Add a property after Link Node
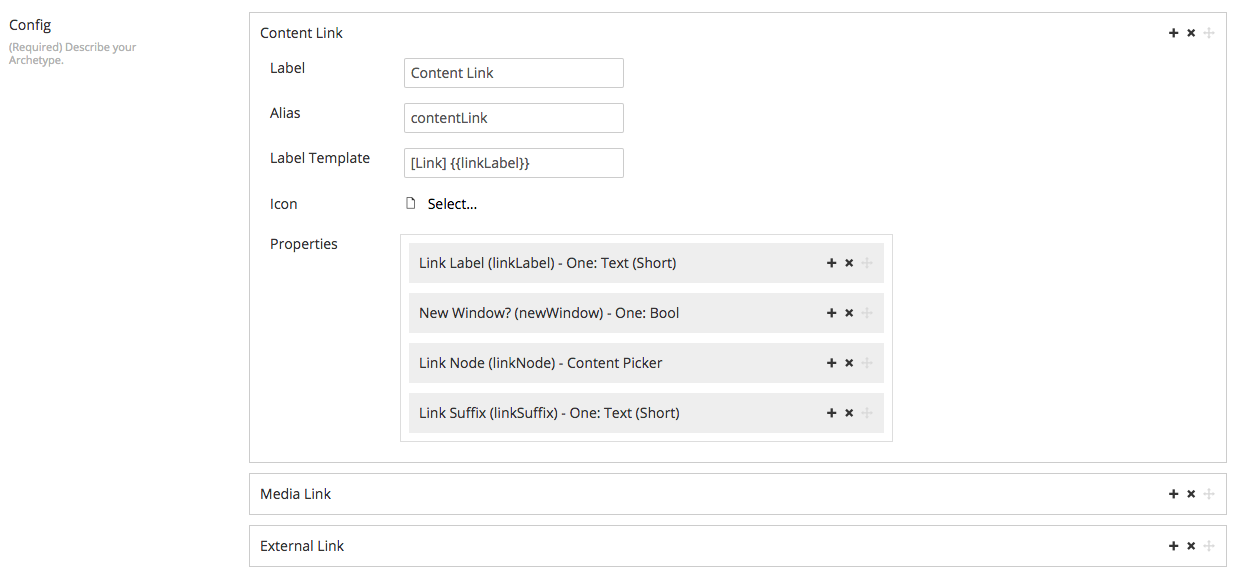Screen dimensions: 1237x573 tap(831, 363)
